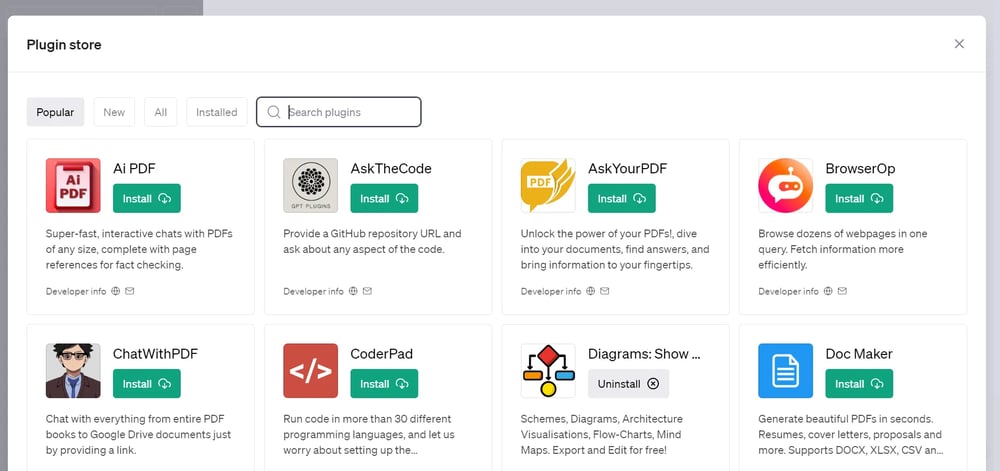The image size is (1000, 471).
Task: Click the ChatWithPDF plugin title
Action: tap(155, 354)
